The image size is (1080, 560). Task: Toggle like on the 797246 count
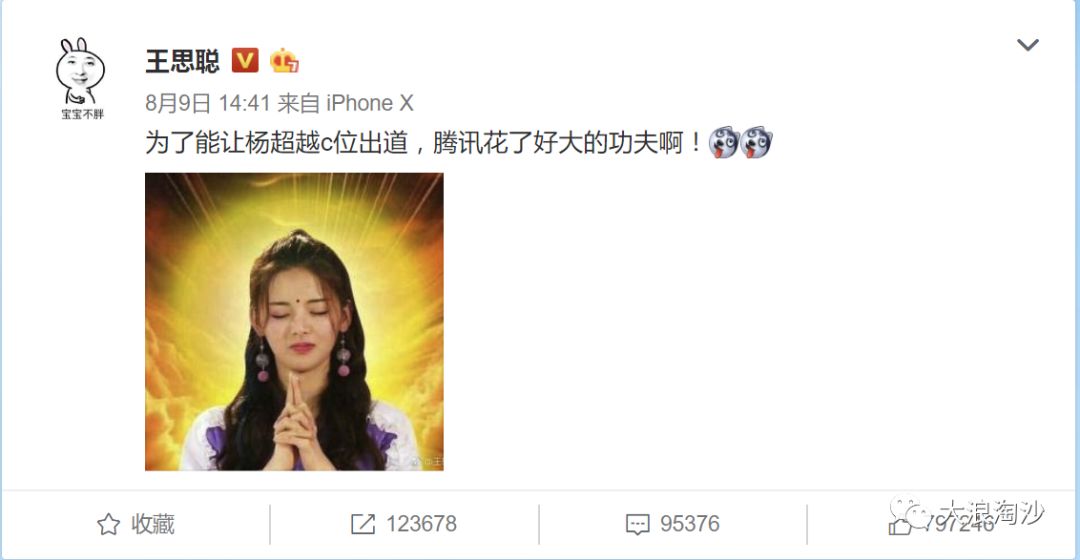click(959, 524)
